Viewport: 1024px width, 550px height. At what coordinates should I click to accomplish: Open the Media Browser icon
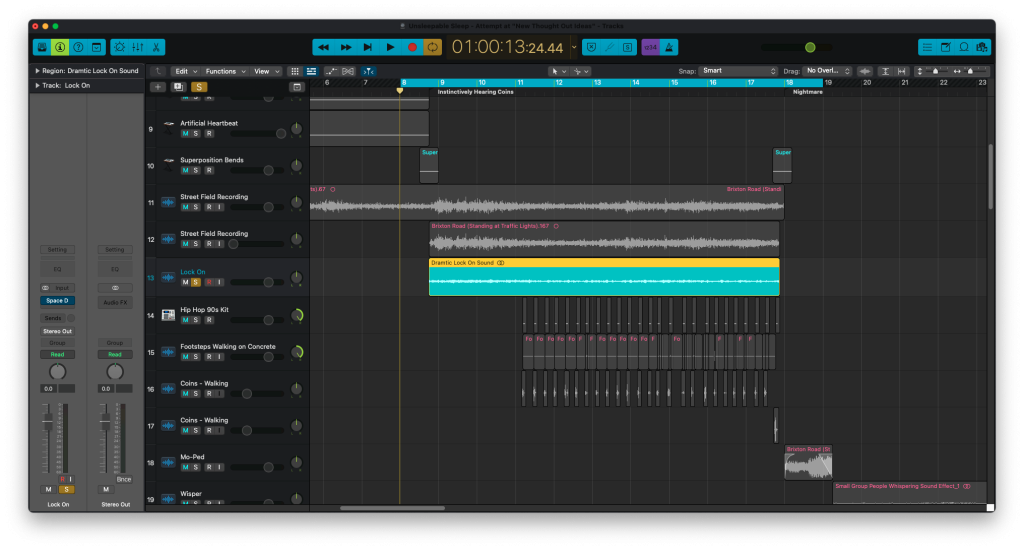982,47
